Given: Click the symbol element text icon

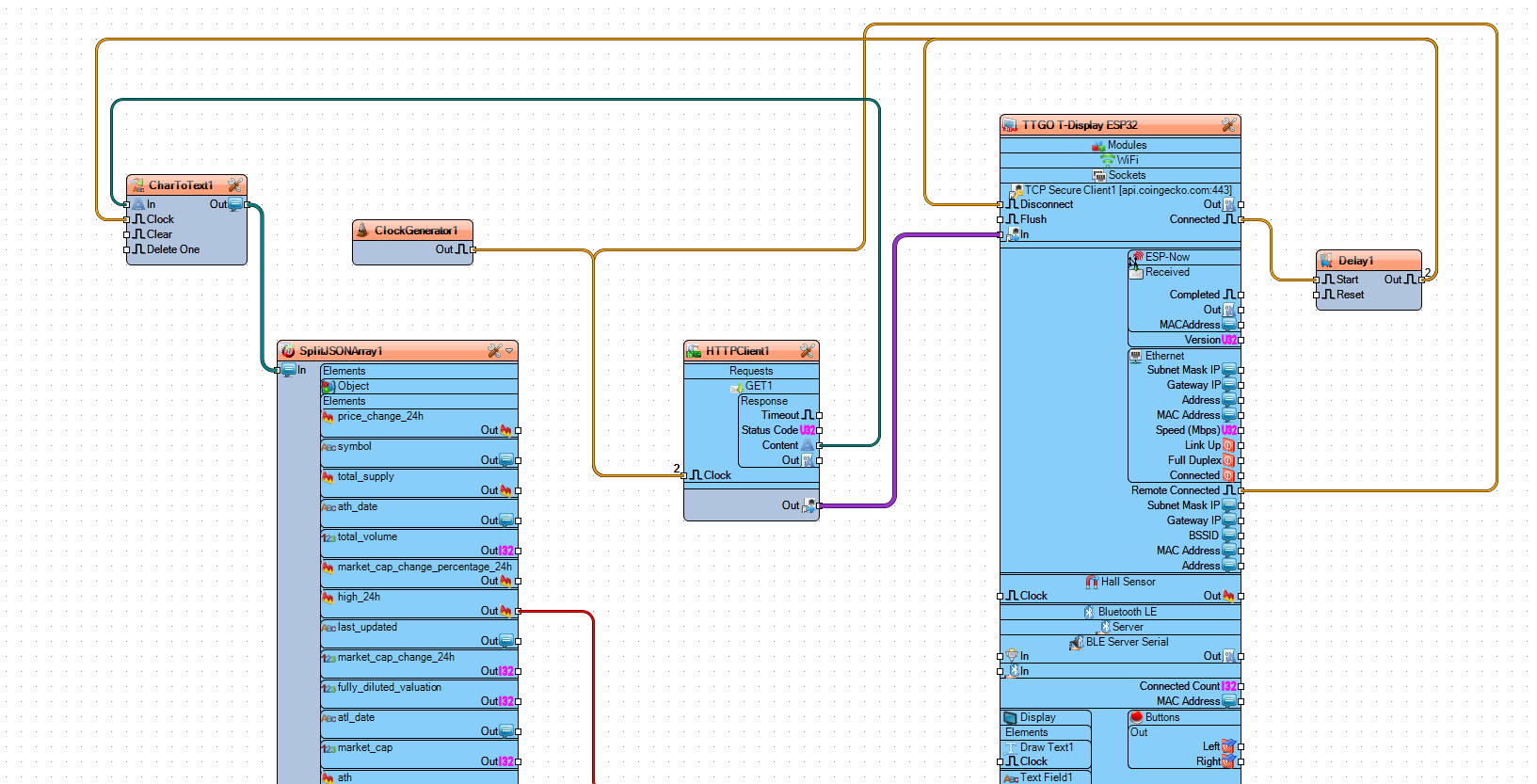Looking at the screenshot, I should 328,447.
